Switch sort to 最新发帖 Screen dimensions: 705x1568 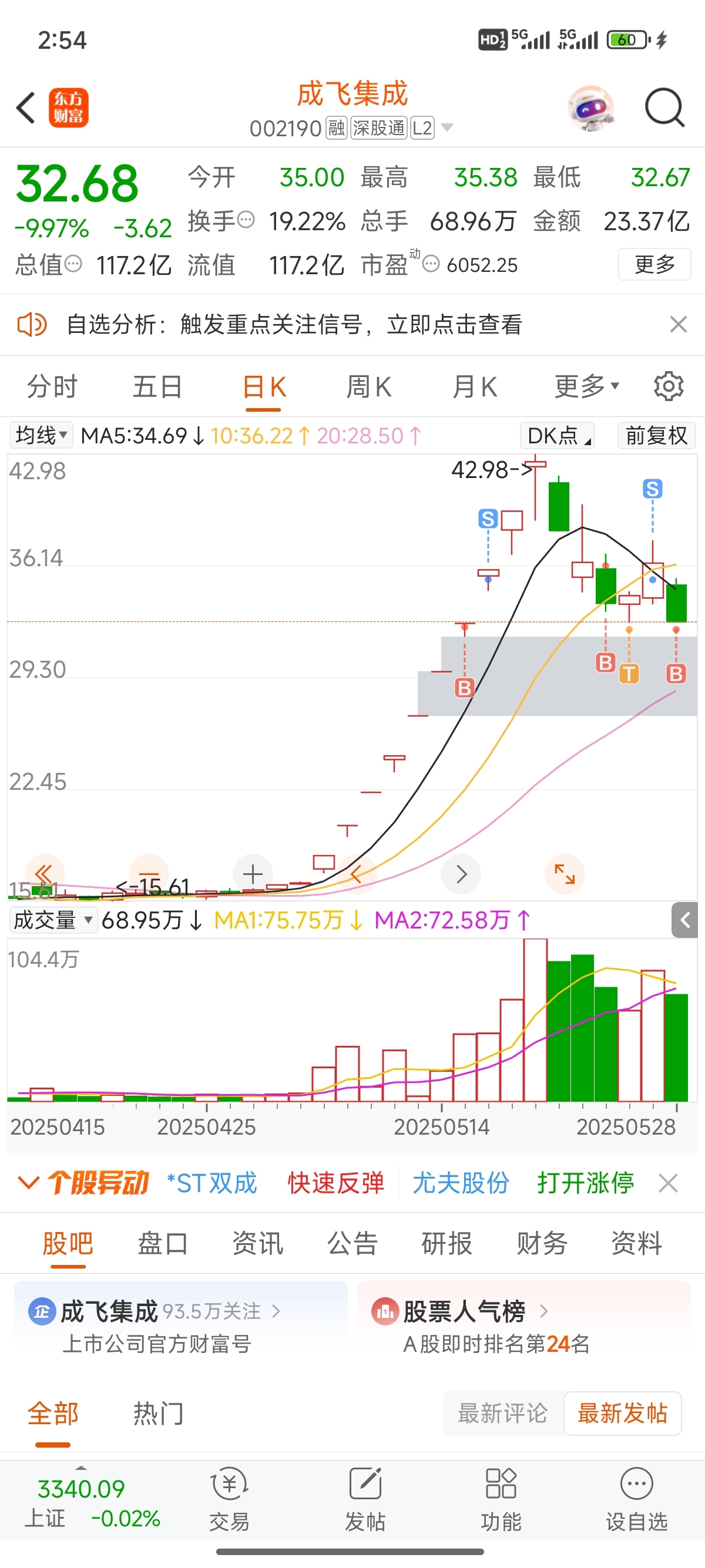point(622,1414)
